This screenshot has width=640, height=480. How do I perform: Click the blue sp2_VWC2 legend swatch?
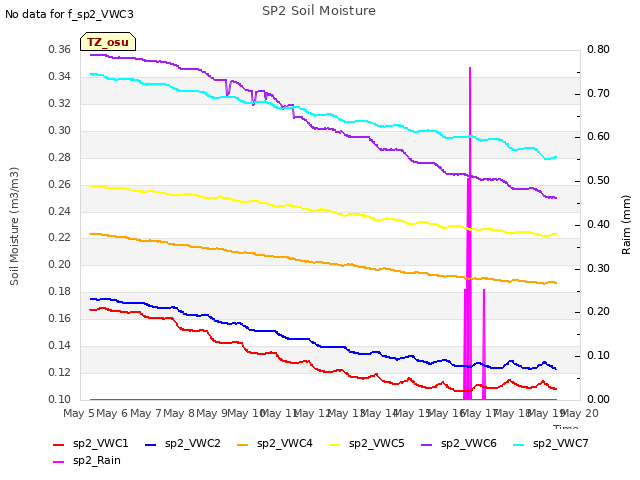click(151, 445)
